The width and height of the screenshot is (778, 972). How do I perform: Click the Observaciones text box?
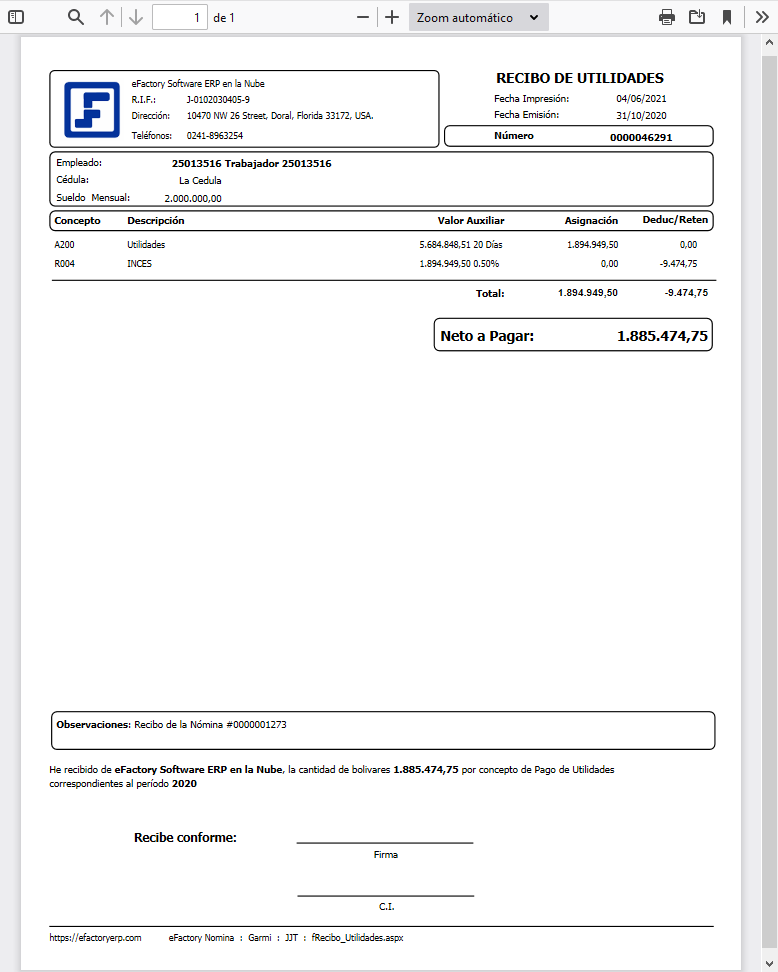click(x=382, y=730)
